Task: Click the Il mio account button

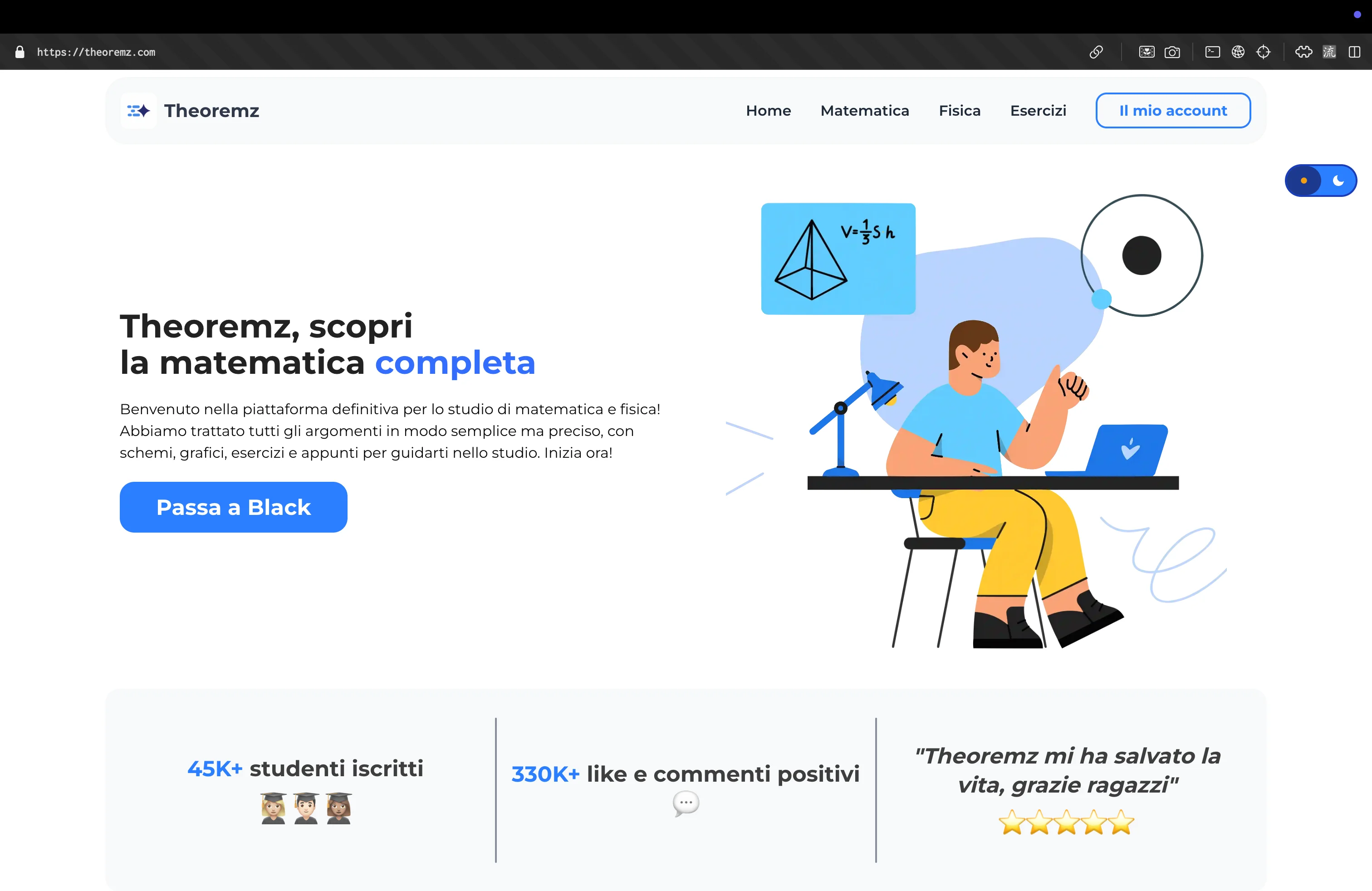Action: click(1173, 110)
